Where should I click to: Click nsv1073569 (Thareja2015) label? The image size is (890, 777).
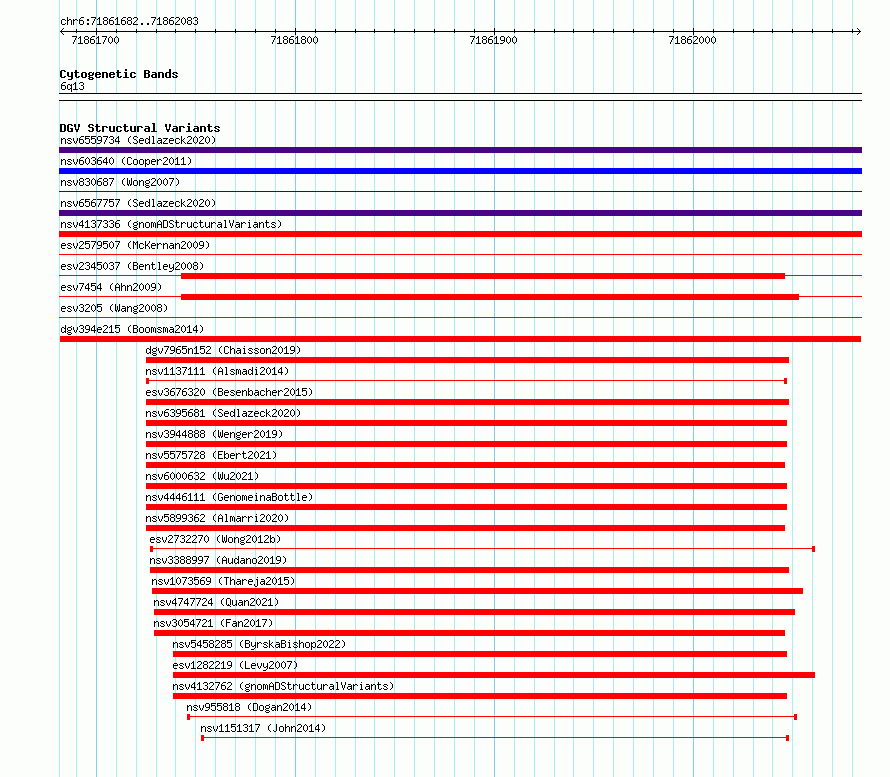coord(223,581)
